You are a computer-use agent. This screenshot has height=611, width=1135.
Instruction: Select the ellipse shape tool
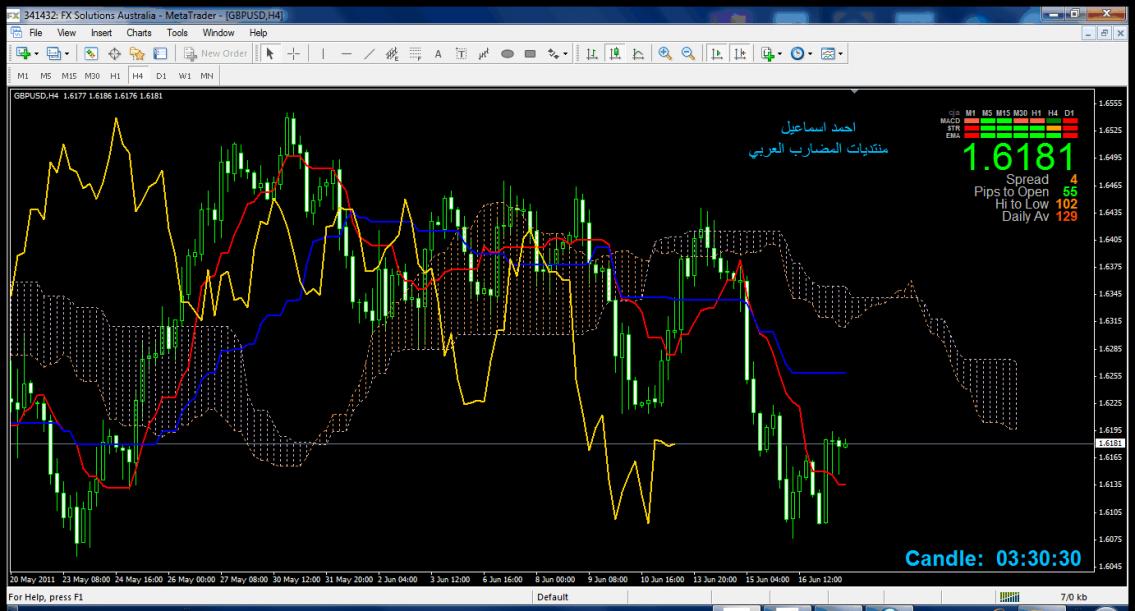tap(507, 53)
